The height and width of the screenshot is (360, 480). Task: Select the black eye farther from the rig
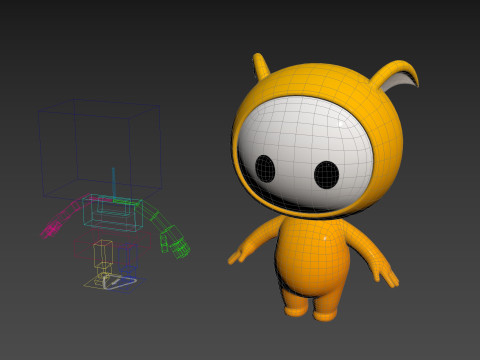click(327, 175)
